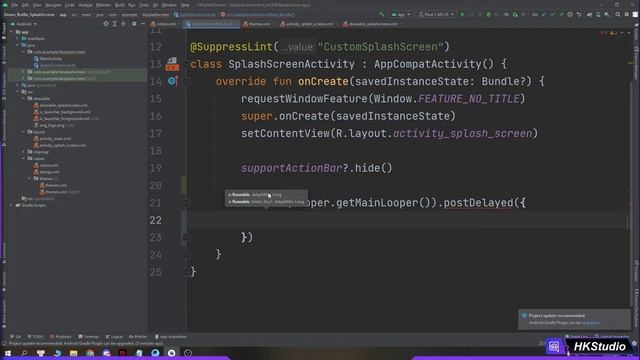
Task: Click the 'upgraded' link in notification
Action: (591, 323)
